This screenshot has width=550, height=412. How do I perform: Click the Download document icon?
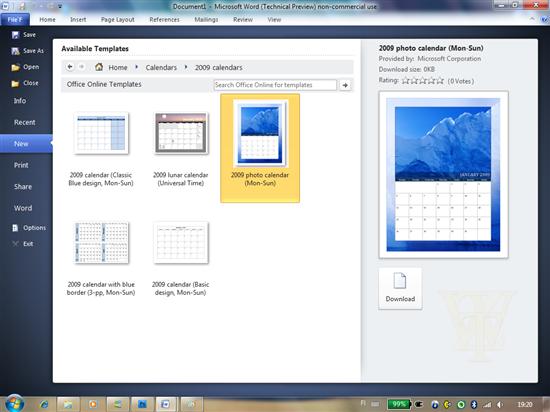point(400,281)
